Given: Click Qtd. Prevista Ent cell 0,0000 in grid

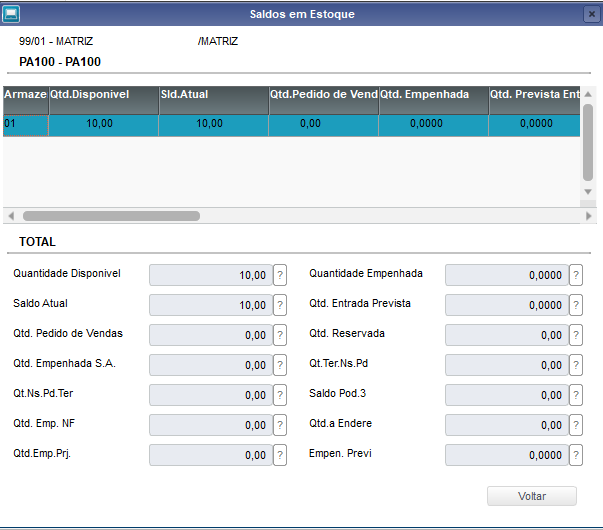Looking at the screenshot, I should (535, 125).
